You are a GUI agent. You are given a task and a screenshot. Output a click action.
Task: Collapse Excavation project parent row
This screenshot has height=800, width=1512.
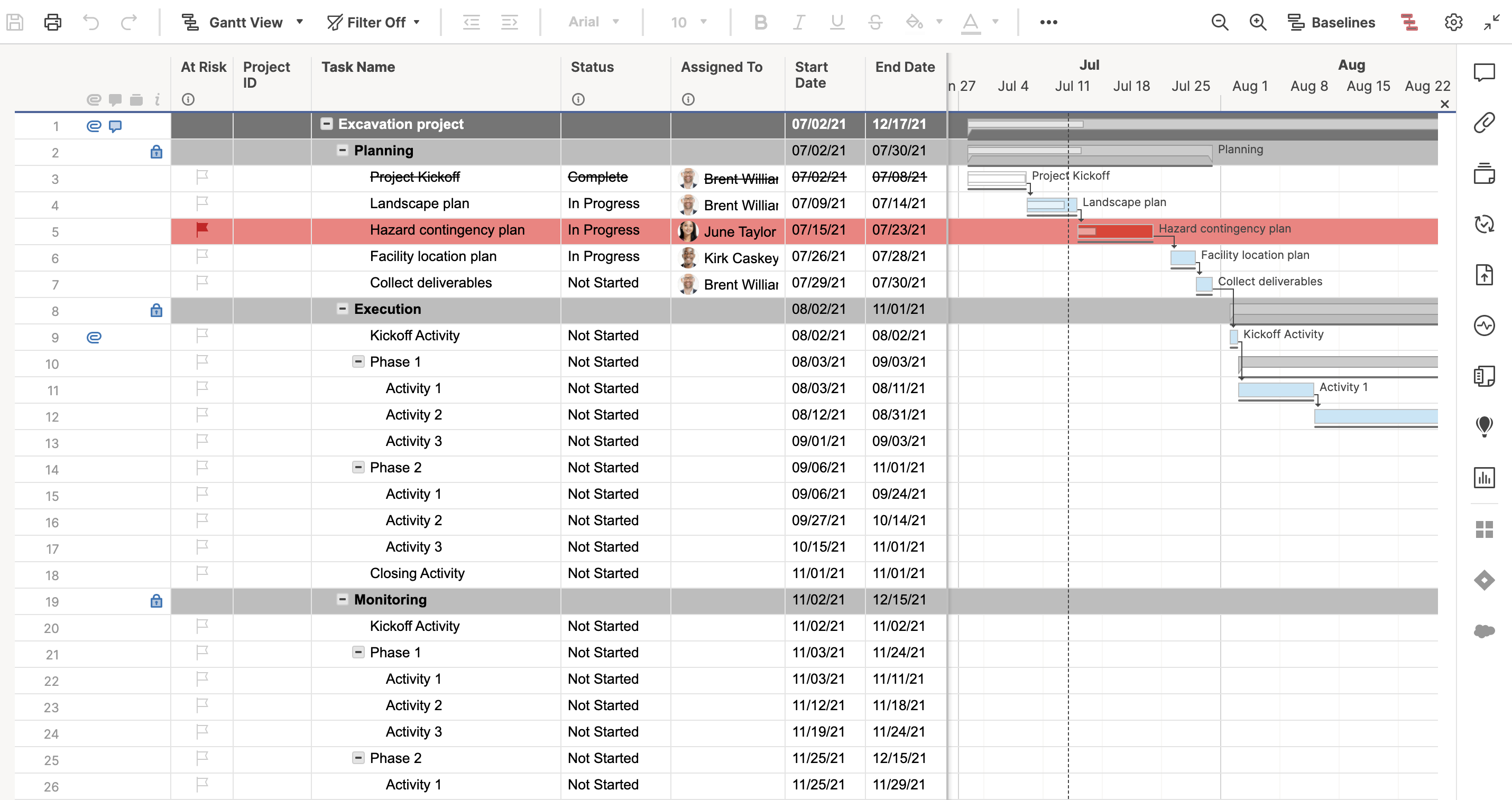(326, 124)
